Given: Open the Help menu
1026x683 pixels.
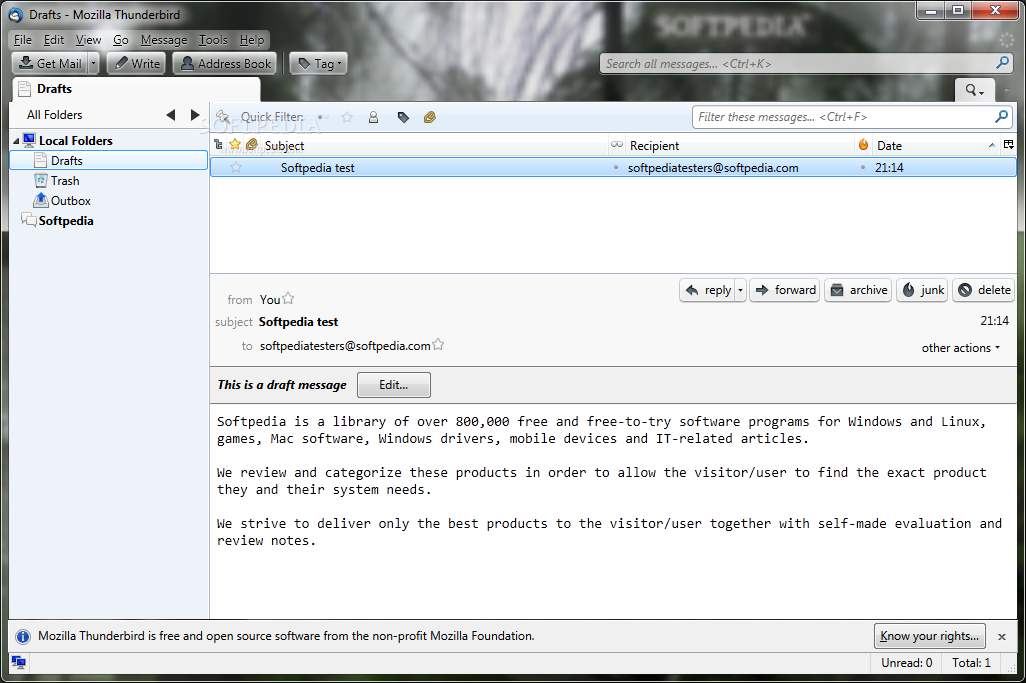Looking at the screenshot, I should [x=252, y=40].
